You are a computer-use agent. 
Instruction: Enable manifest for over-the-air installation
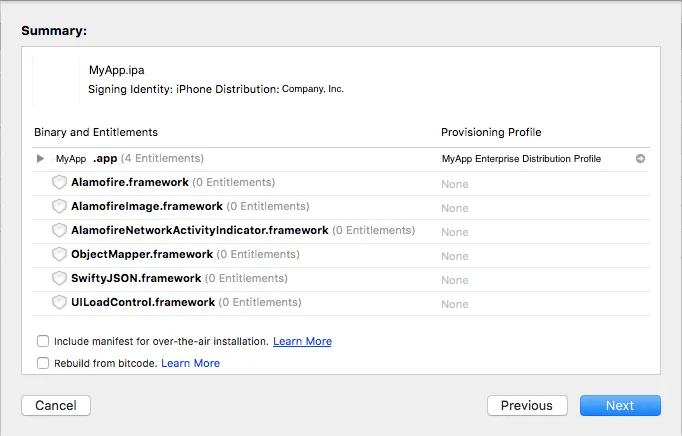[x=43, y=341]
